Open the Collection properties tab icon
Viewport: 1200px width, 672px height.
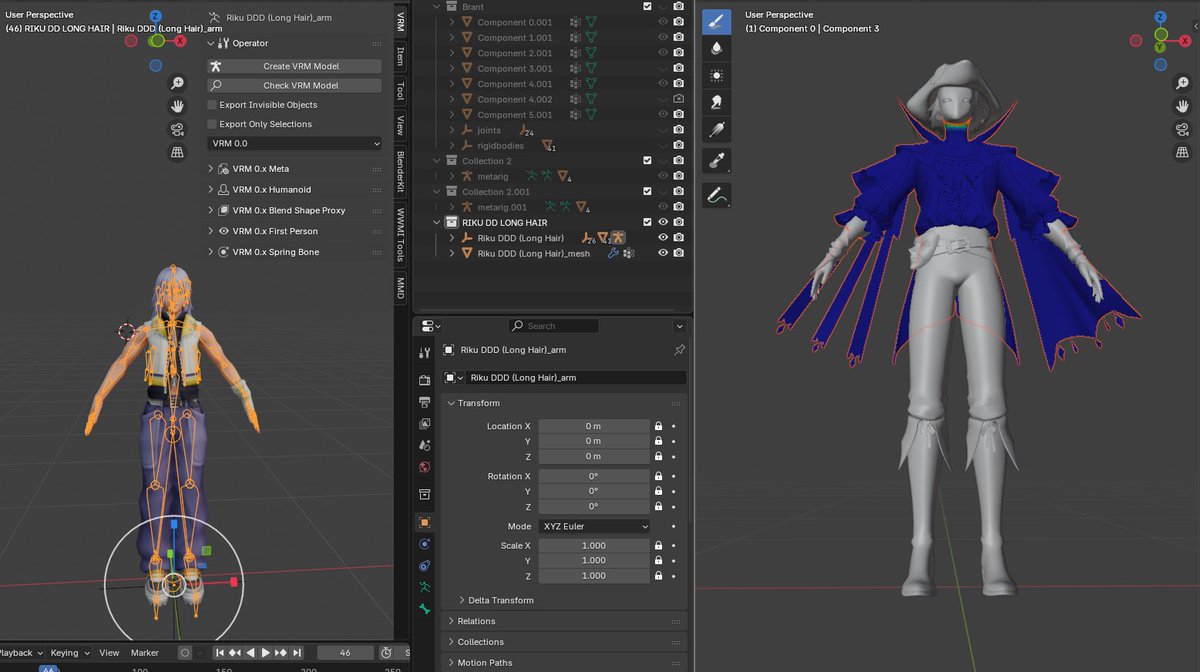[x=424, y=494]
